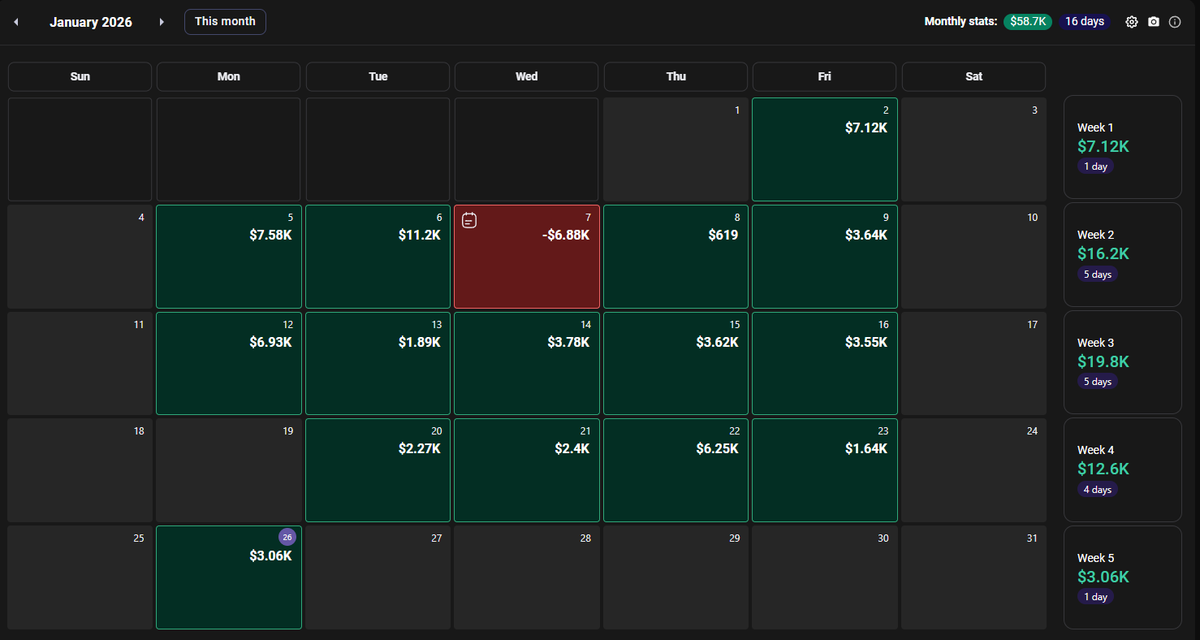Select empty January 28 day cell
This screenshot has width=1200, height=640.
pos(527,577)
